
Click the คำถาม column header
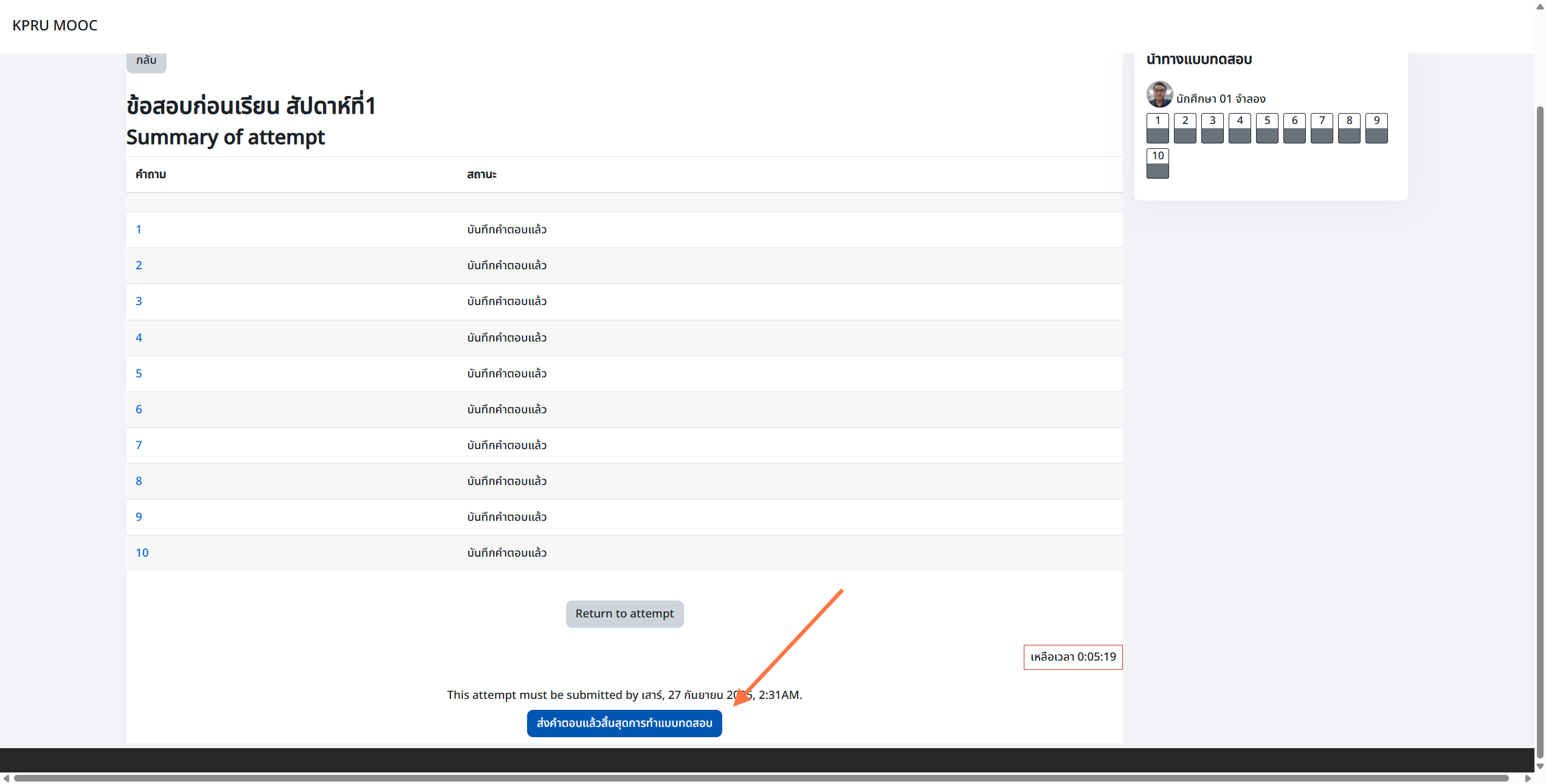tap(151, 174)
